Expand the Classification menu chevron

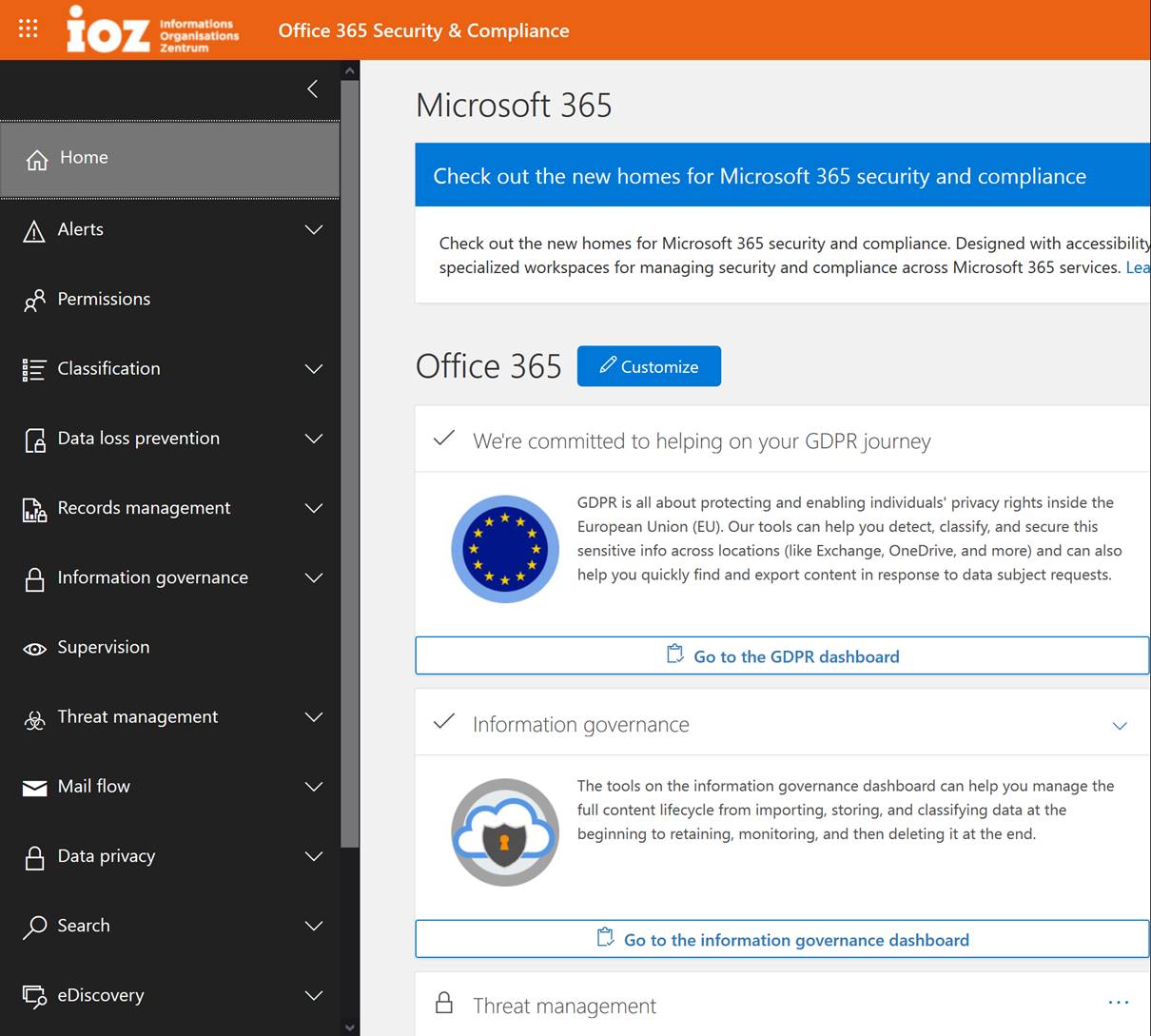pyautogui.click(x=314, y=369)
